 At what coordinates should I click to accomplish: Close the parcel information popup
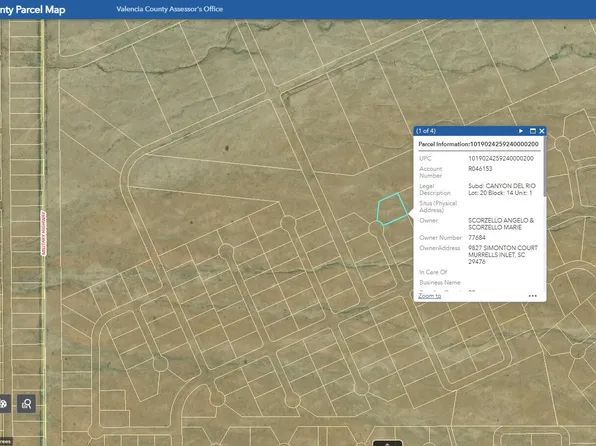(x=542, y=131)
